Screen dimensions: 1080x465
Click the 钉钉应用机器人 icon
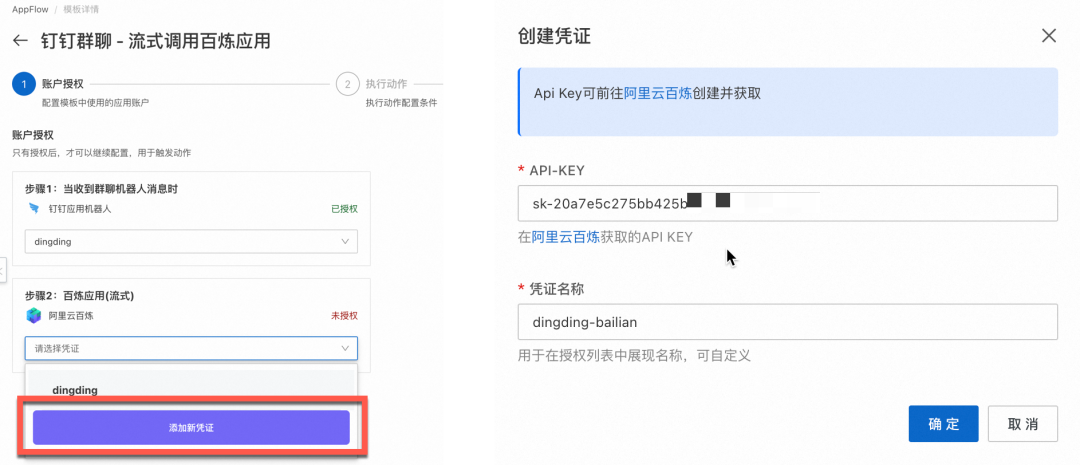(x=34, y=209)
